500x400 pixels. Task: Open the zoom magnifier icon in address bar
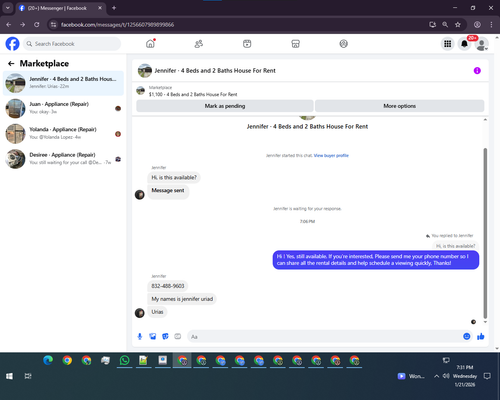coord(445,25)
